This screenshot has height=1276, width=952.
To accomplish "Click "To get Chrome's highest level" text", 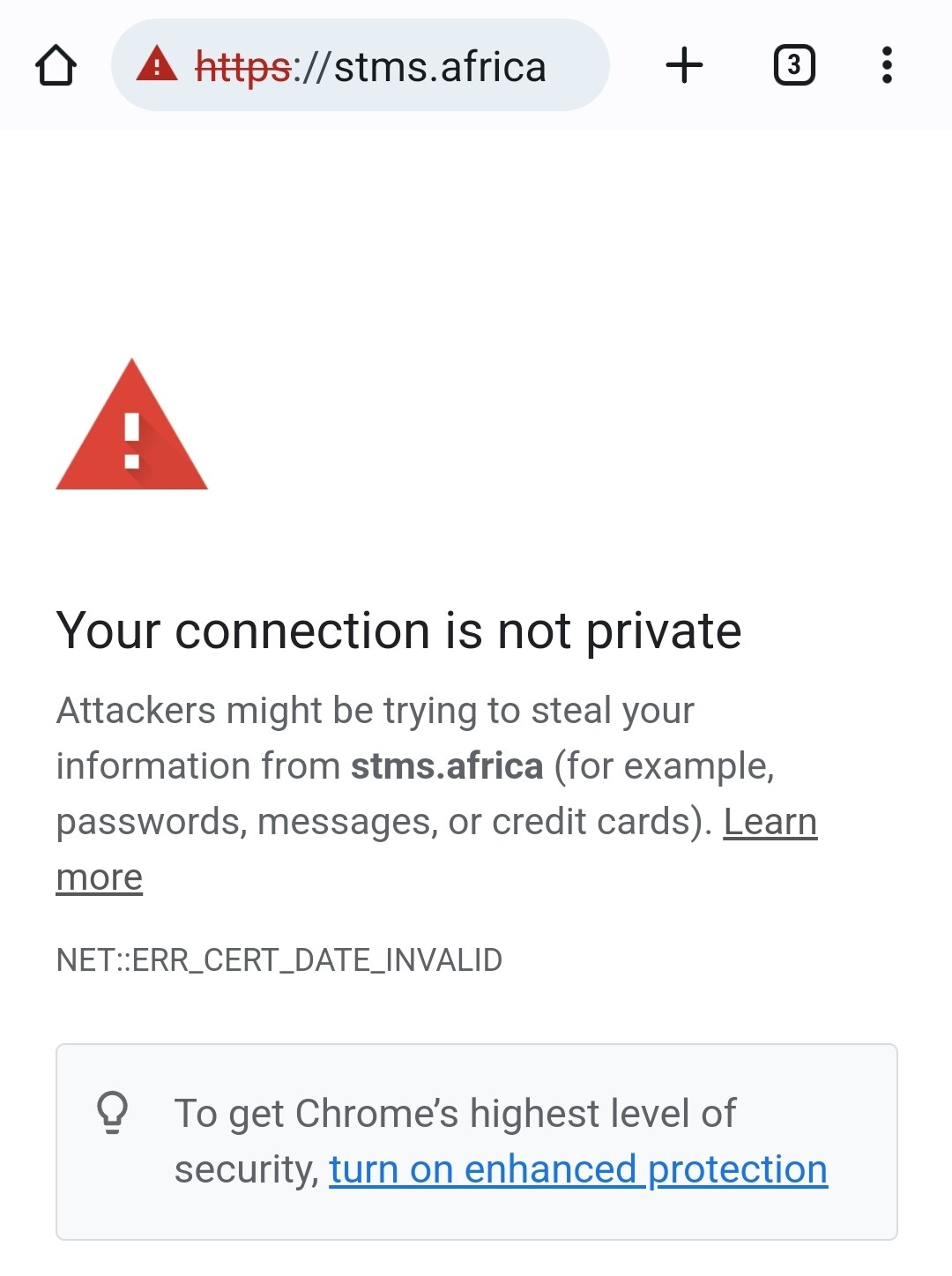I will pos(455,1114).
